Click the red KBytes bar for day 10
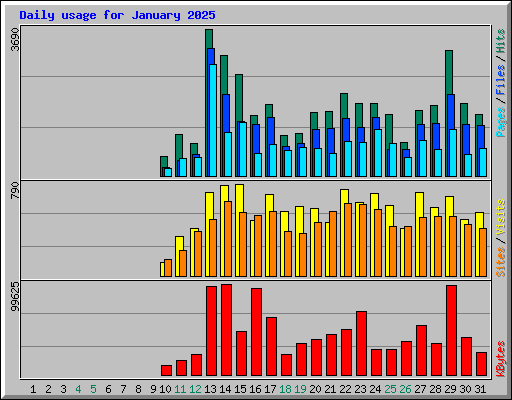This screenshot has width=512, height=400. [x=166, y=371]
